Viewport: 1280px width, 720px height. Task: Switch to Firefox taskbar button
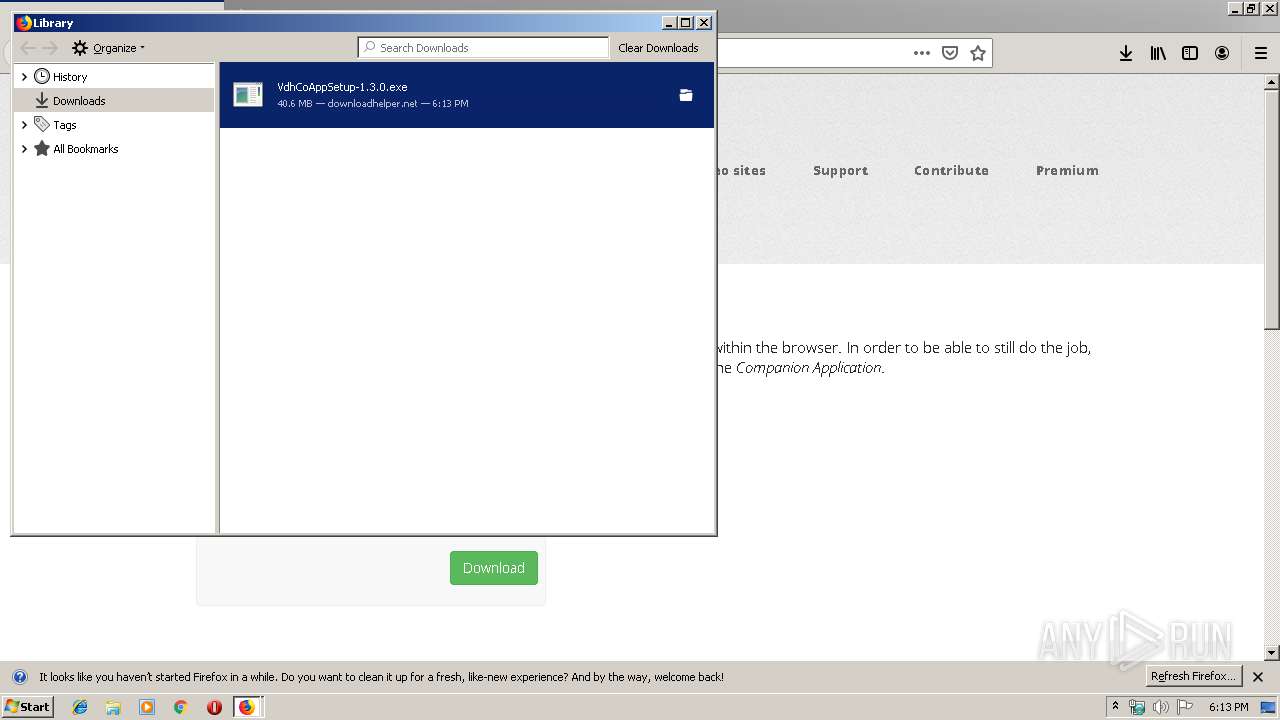[247, 707]
